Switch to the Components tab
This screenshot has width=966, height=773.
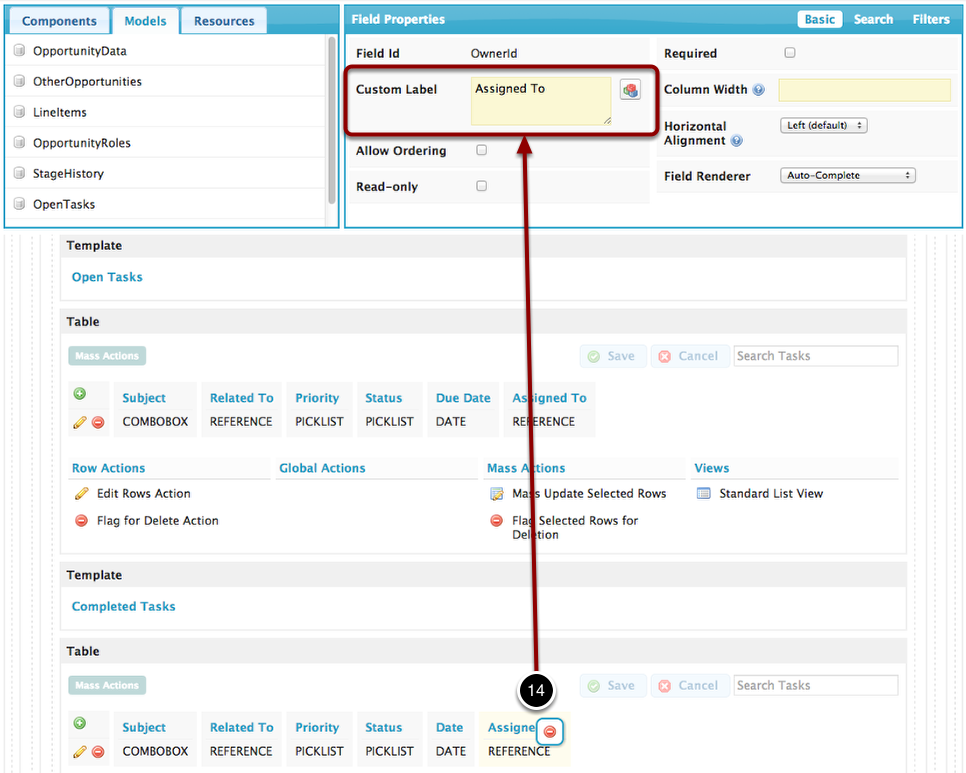click(x=59, y=21)
